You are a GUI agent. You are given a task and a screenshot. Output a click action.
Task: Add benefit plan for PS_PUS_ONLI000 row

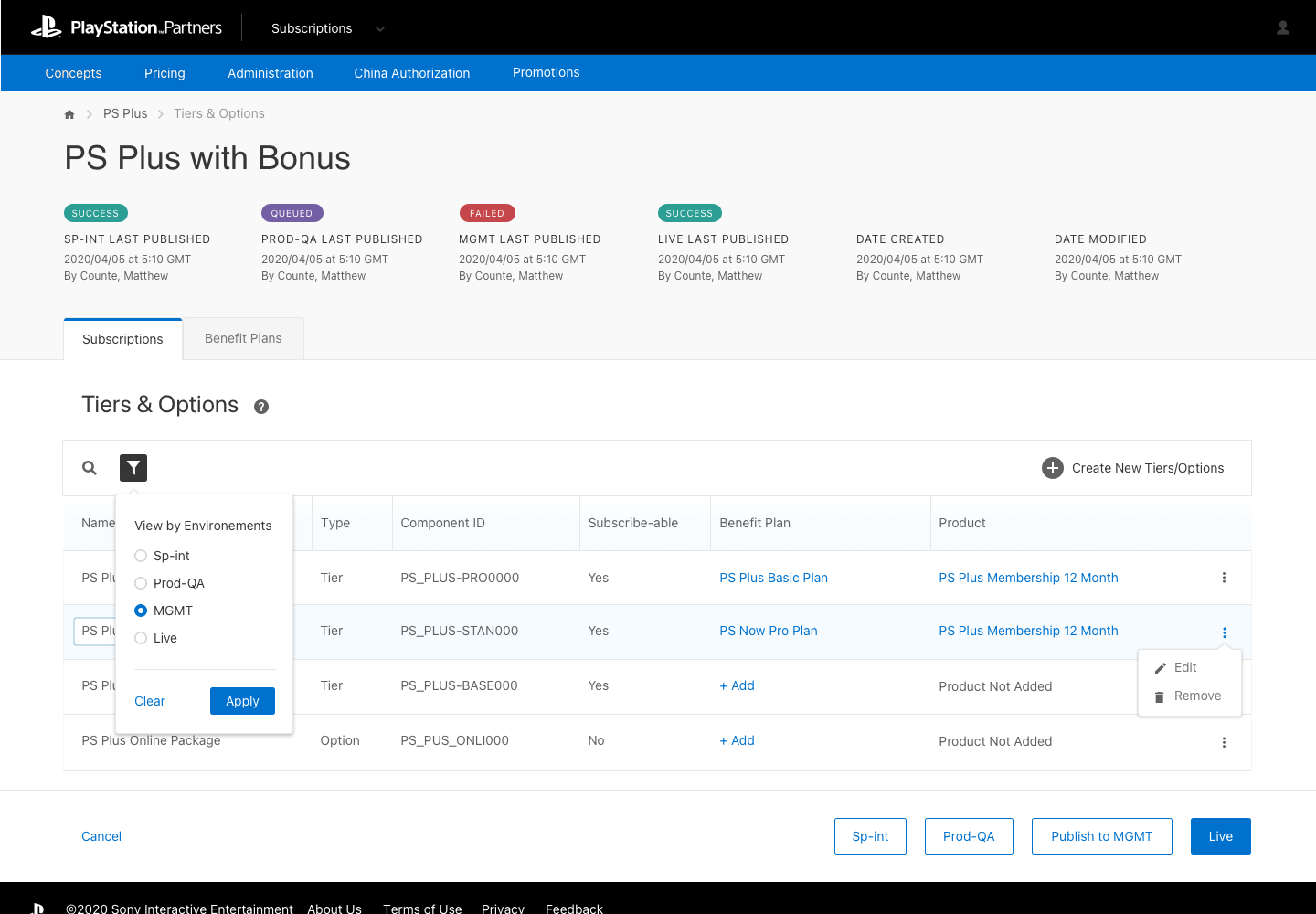[738, 740]
